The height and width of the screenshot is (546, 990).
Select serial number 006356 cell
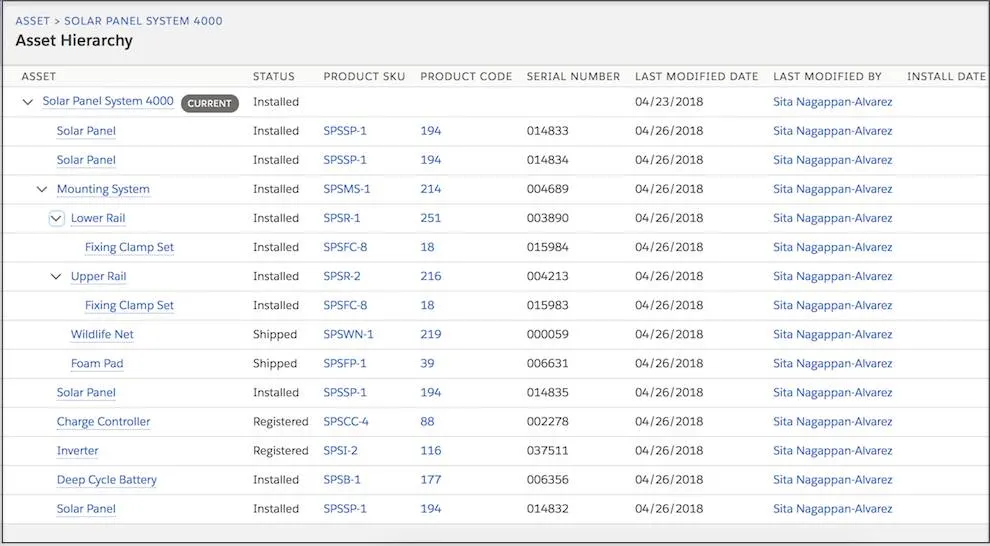(547, 479)
